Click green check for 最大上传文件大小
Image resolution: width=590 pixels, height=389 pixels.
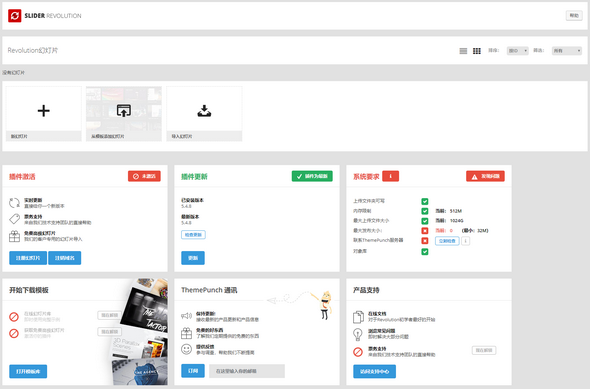coord(425,221)
